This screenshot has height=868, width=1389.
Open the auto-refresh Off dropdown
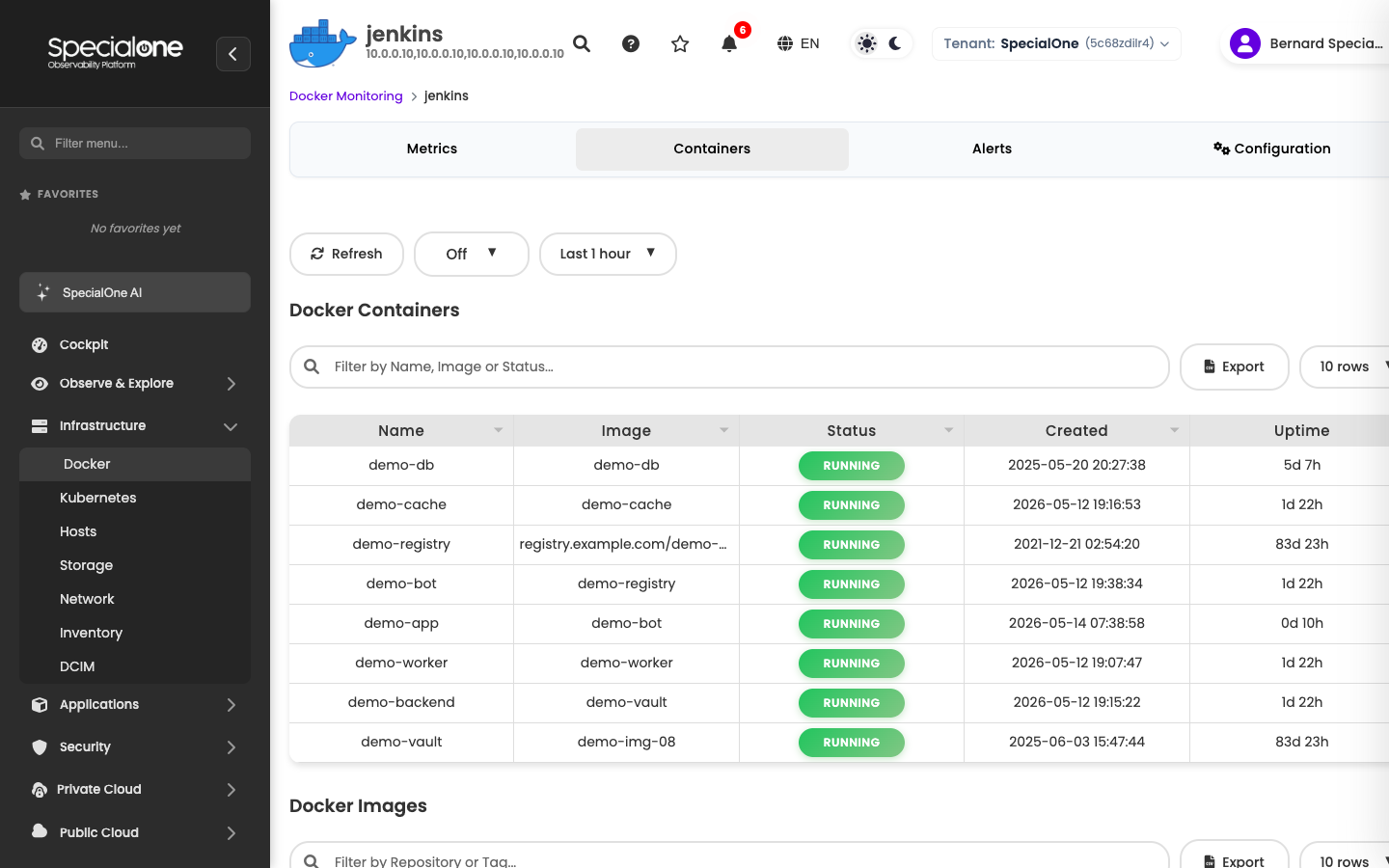pyautogui.click(x=472, y=254)
